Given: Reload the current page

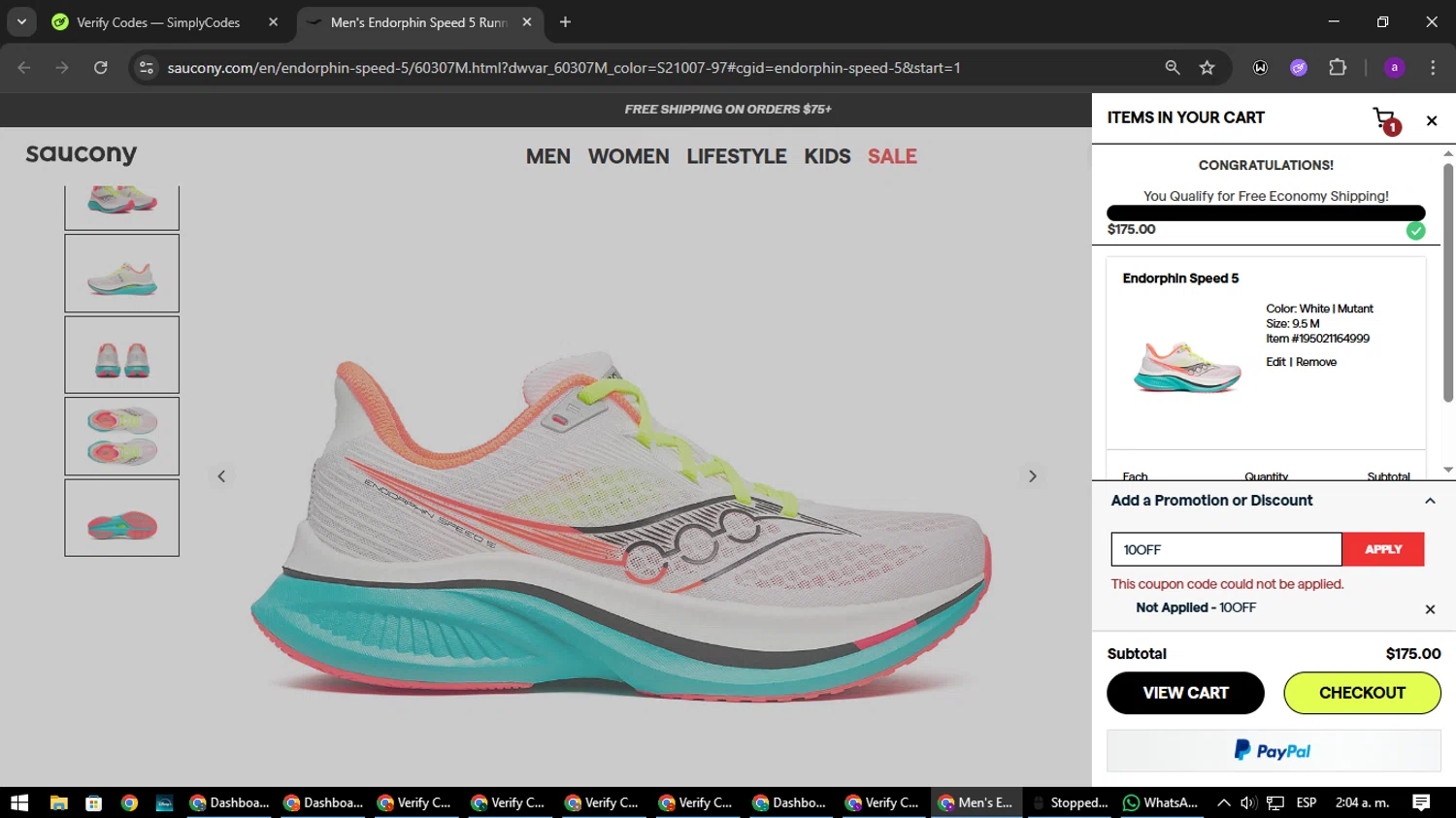Looking at the screenshot, I should 101,68.
